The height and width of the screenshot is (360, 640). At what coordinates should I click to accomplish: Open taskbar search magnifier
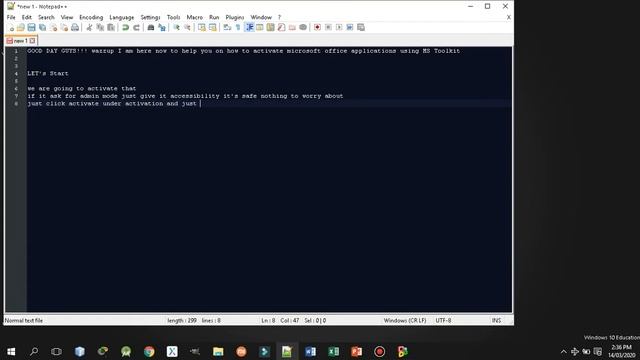pos(34,351)
